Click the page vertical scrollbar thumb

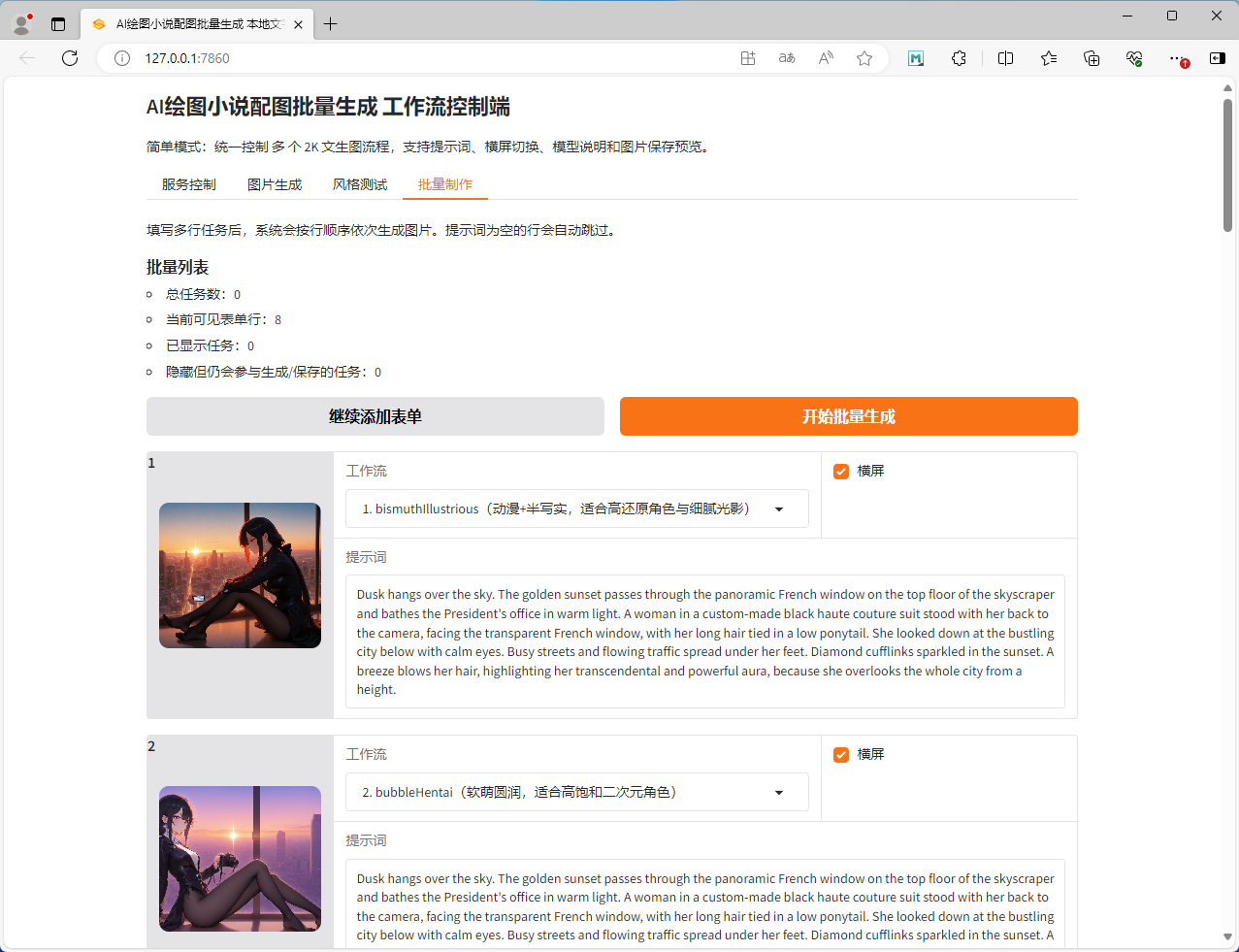(x=1227, y=165)
